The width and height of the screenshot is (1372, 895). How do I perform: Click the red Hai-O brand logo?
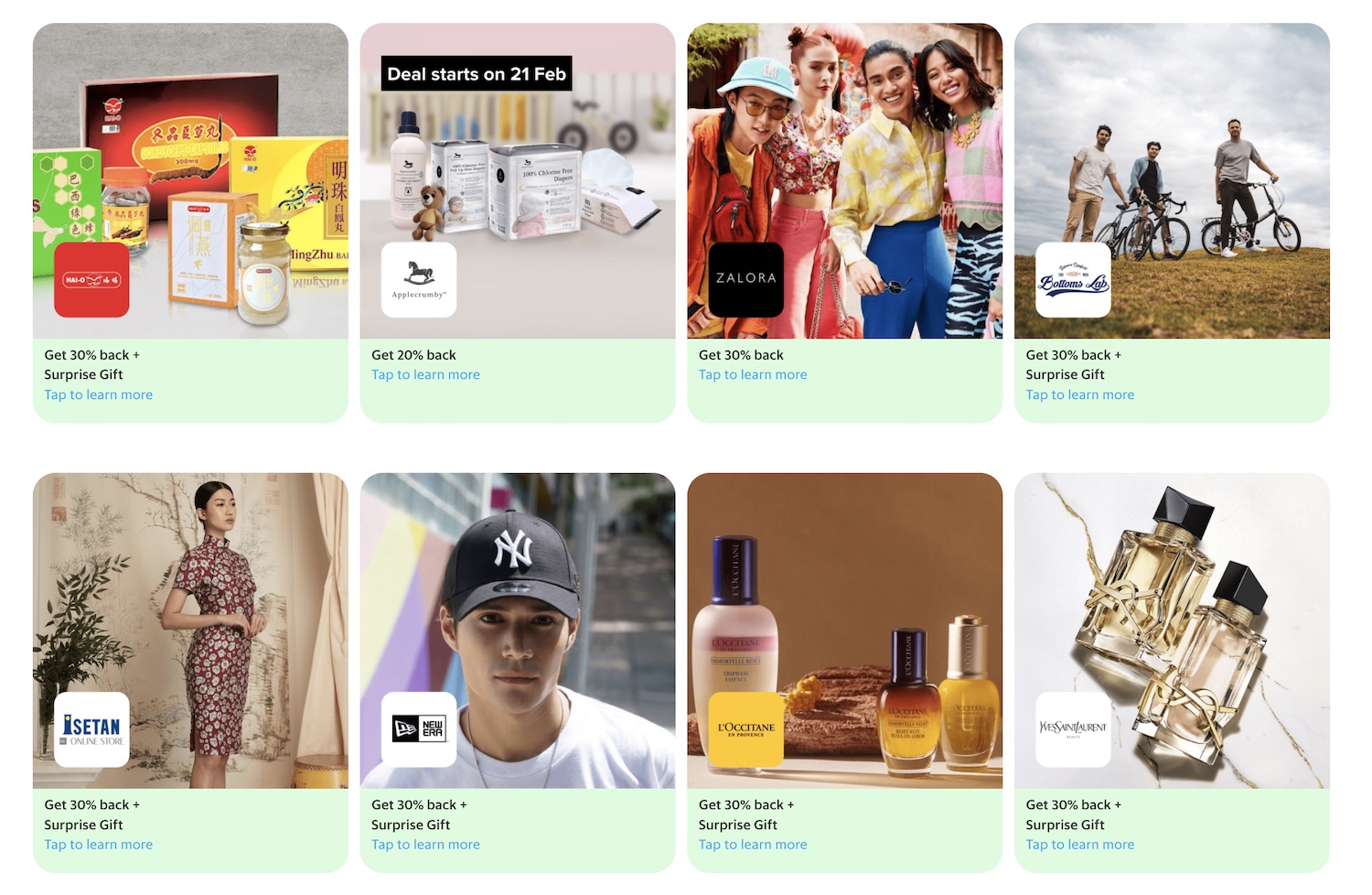coord(91,280)
